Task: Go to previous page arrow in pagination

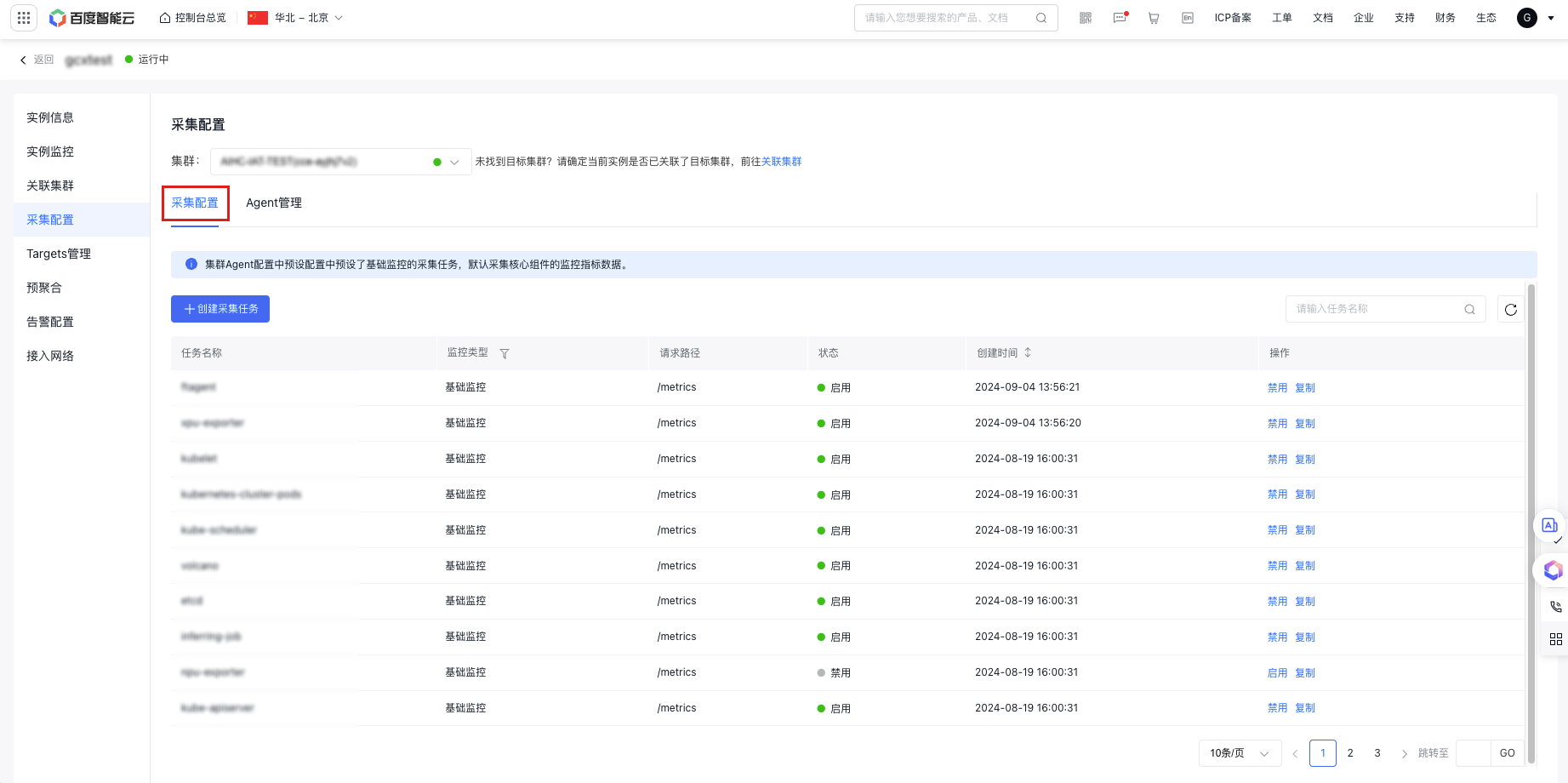Action: point(1295,754)
